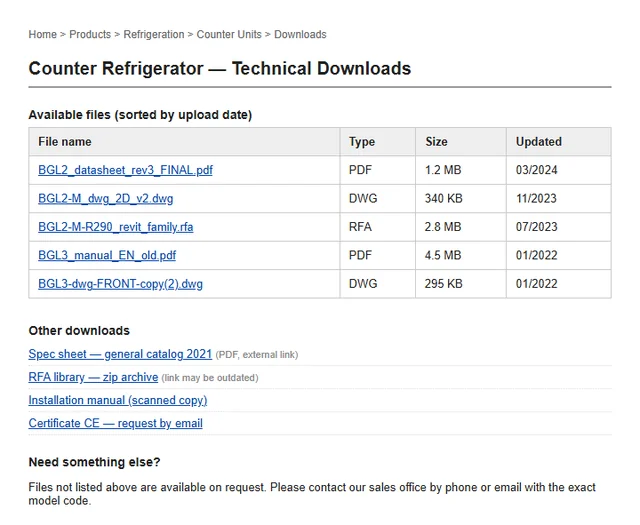Open Certificate CE request by email

pos(116,423)
